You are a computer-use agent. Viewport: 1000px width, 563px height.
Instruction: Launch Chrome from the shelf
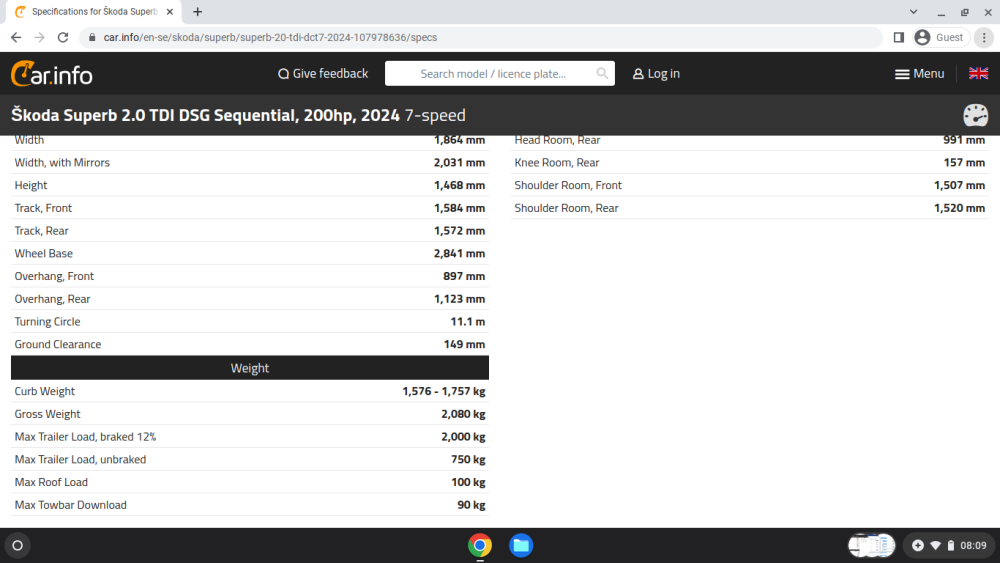point(480,545)
